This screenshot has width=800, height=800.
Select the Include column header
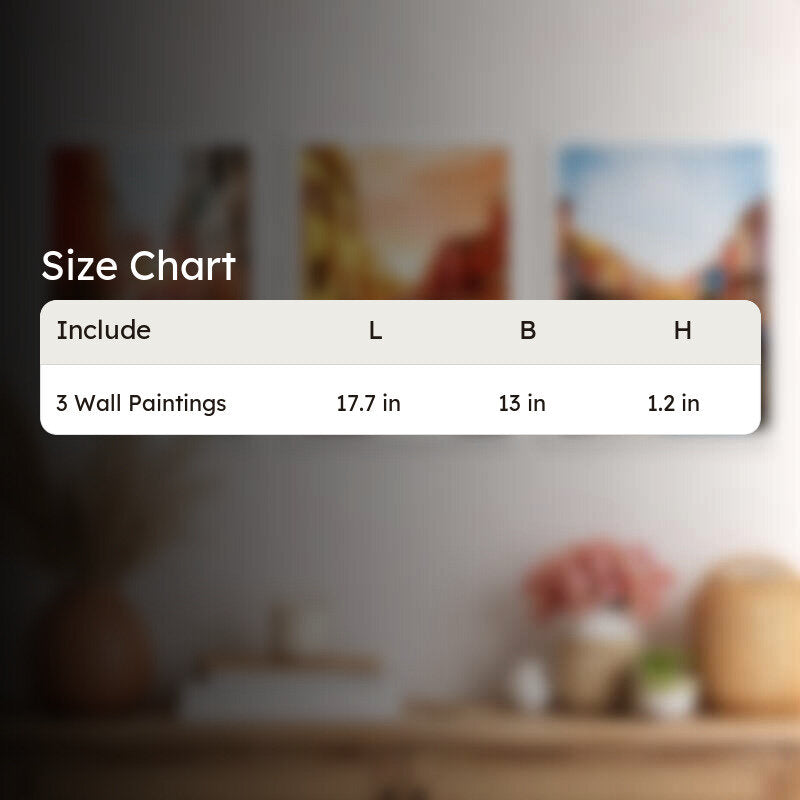[104, 330]
